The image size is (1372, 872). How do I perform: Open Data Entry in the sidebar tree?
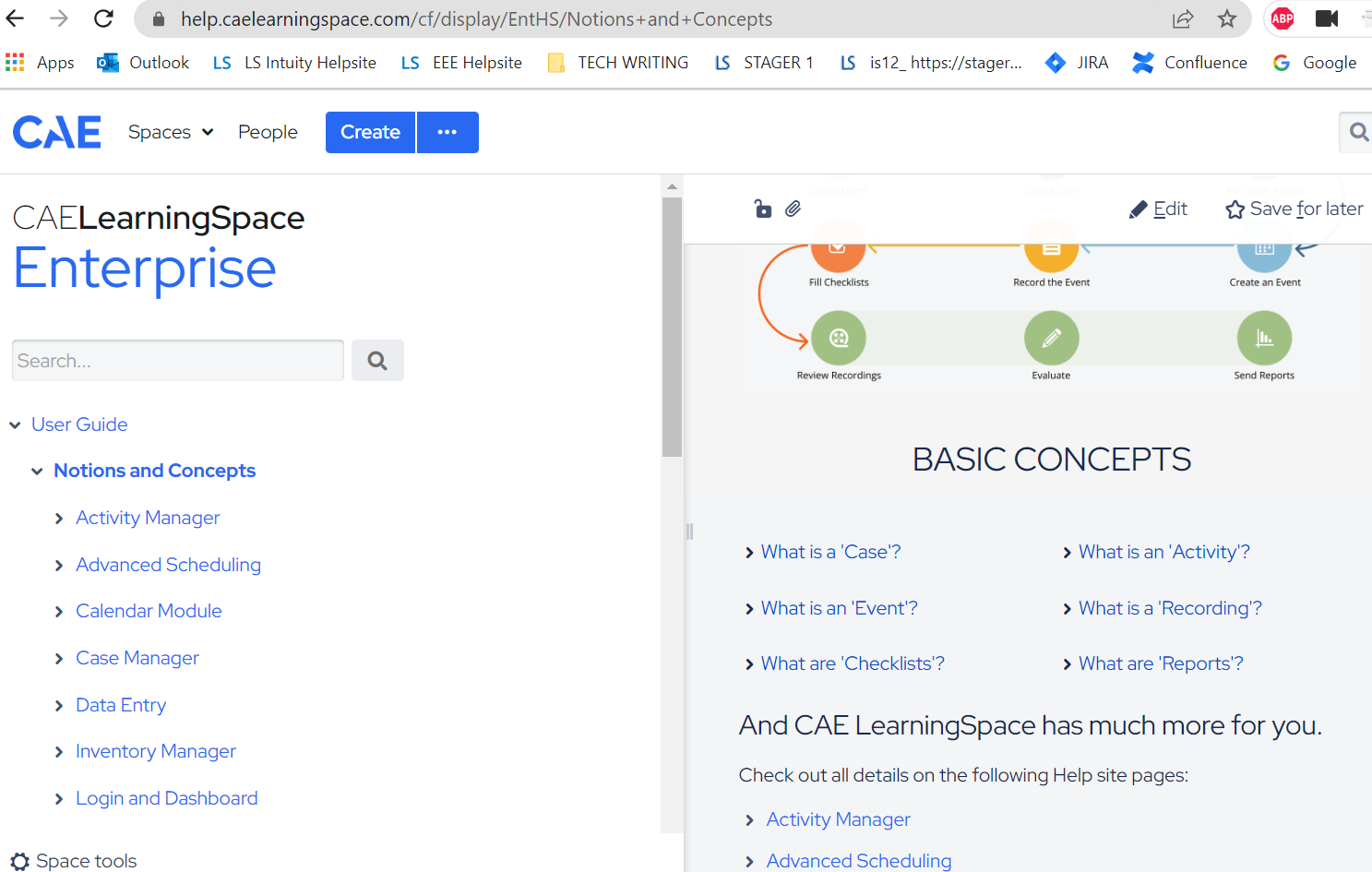[x=121, y=705]
